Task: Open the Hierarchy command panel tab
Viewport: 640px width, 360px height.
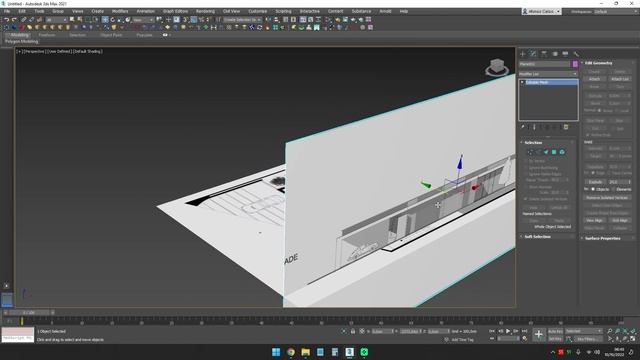Action: [x=544, y=54]
